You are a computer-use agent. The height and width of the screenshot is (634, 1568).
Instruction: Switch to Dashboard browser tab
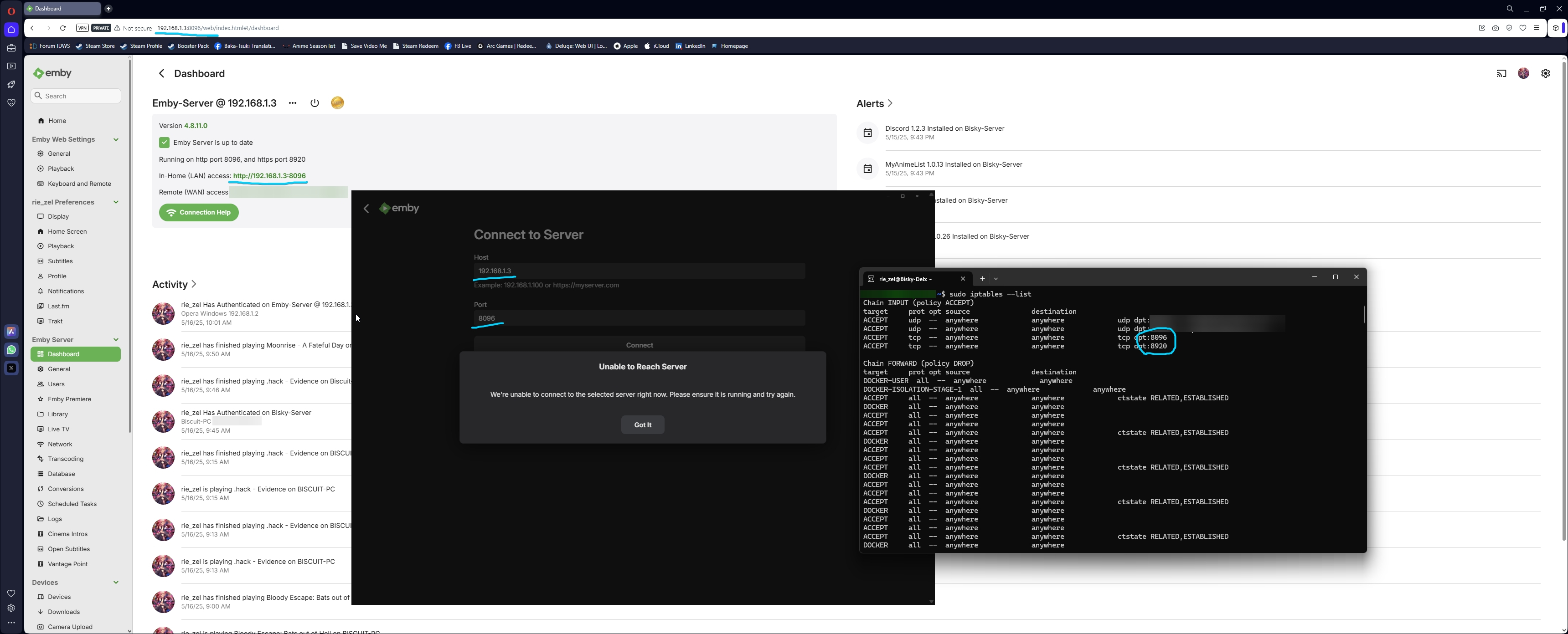tap(62, 9)
